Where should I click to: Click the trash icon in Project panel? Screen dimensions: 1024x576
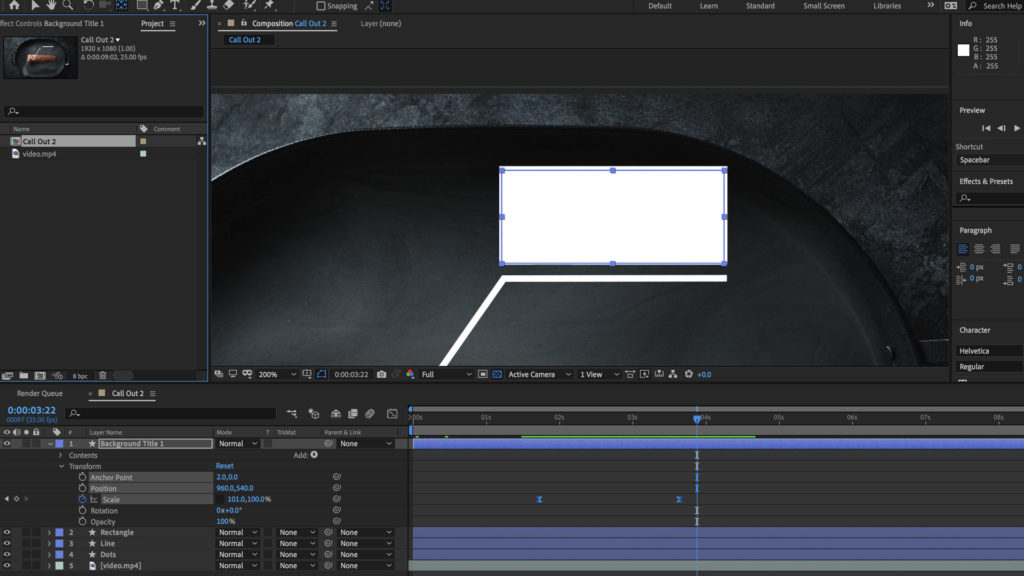coord(103,375)
